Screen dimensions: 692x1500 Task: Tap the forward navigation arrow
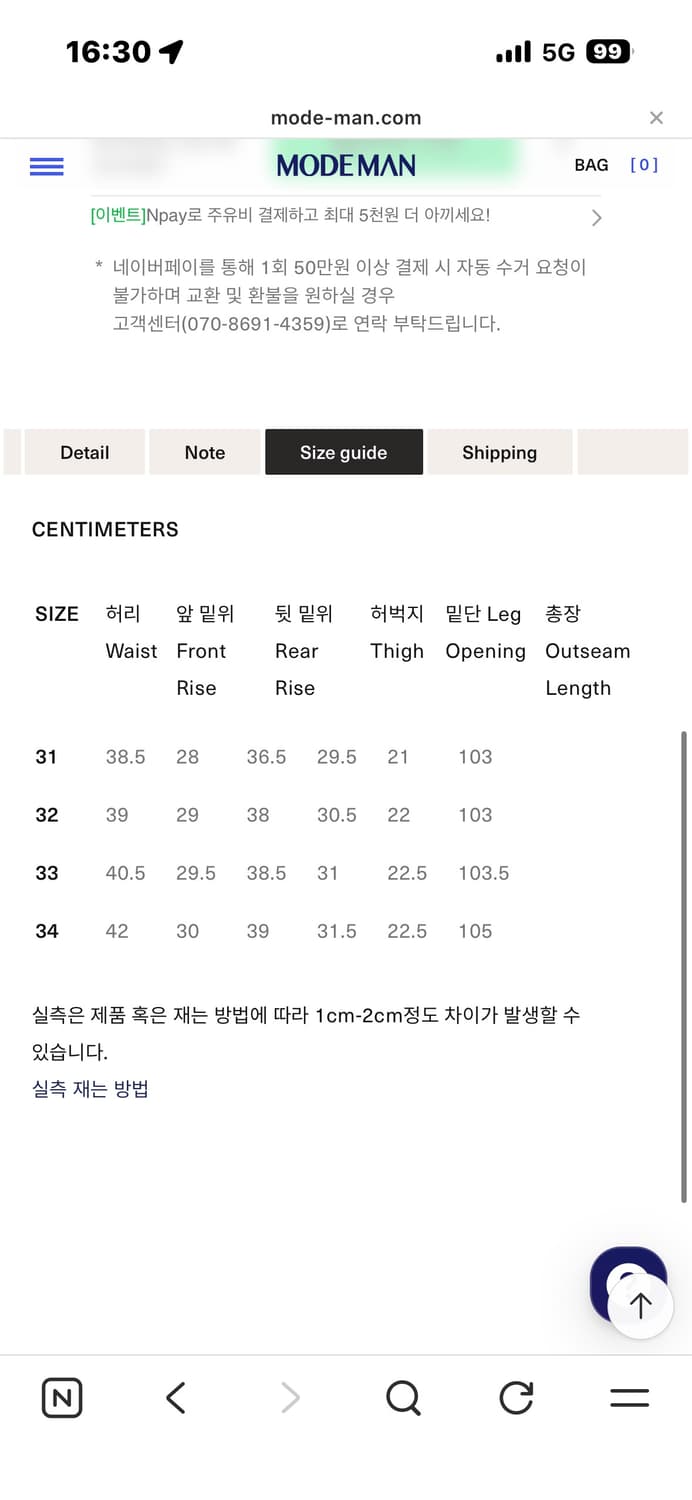[289, 1398]
